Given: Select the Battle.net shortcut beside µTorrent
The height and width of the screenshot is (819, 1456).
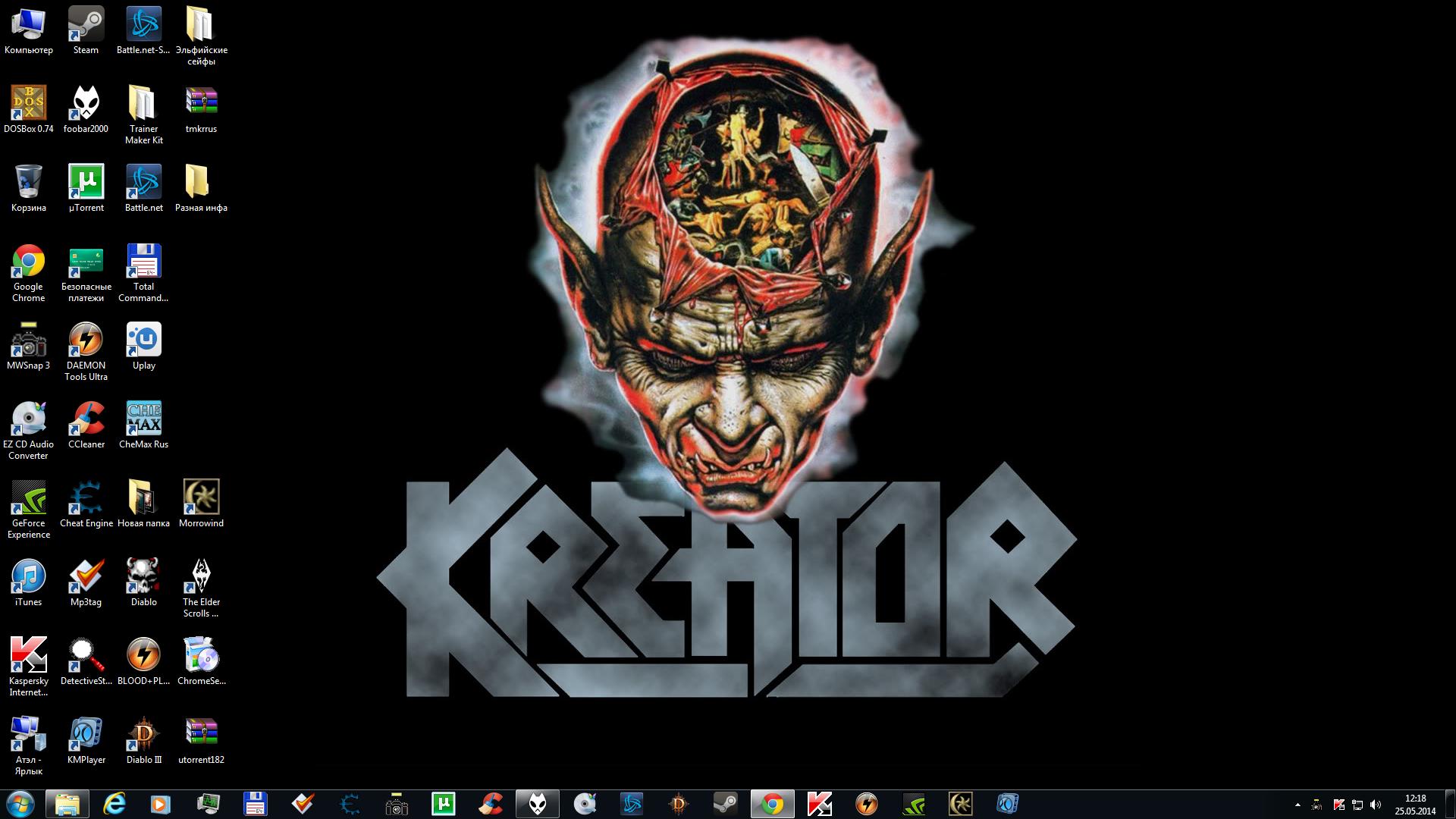Looking at the screenshot, I should click(x=143, y=190).
